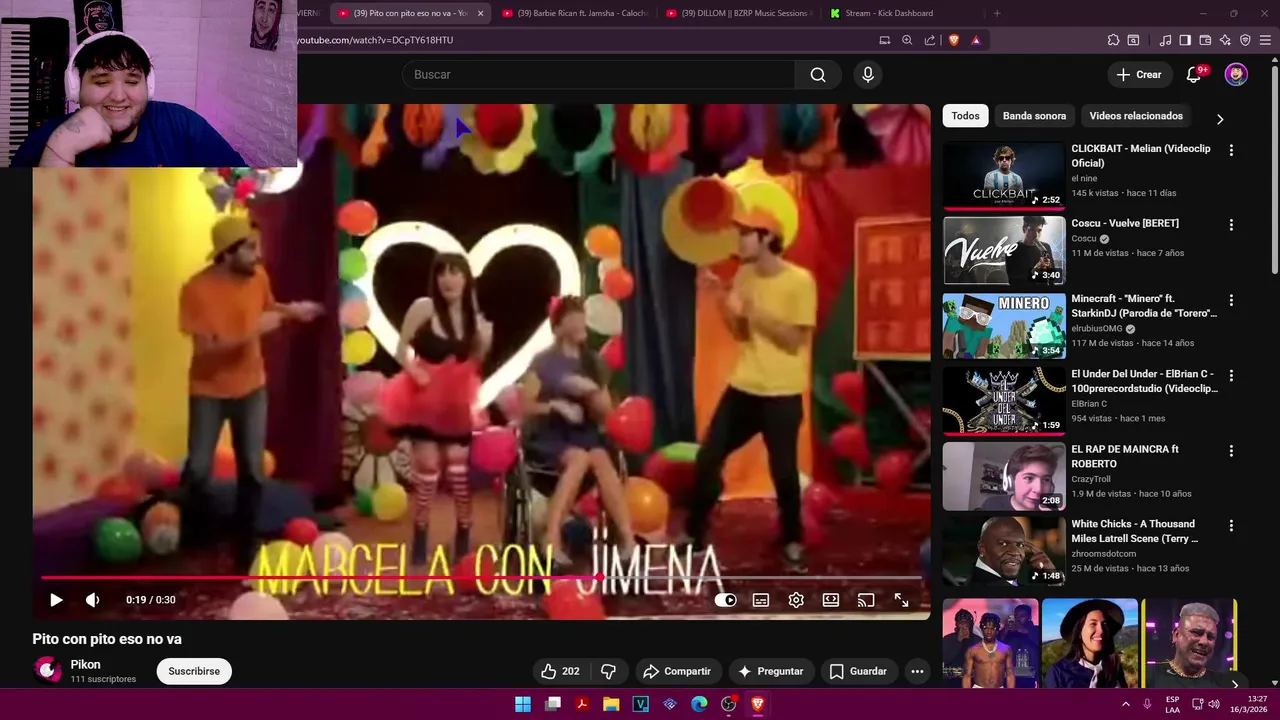The width and height of the screenshot is (1280, 720).
Task: Open more options for the White Chicks video
Action: pyautogui.click(x=1231, y=525)
